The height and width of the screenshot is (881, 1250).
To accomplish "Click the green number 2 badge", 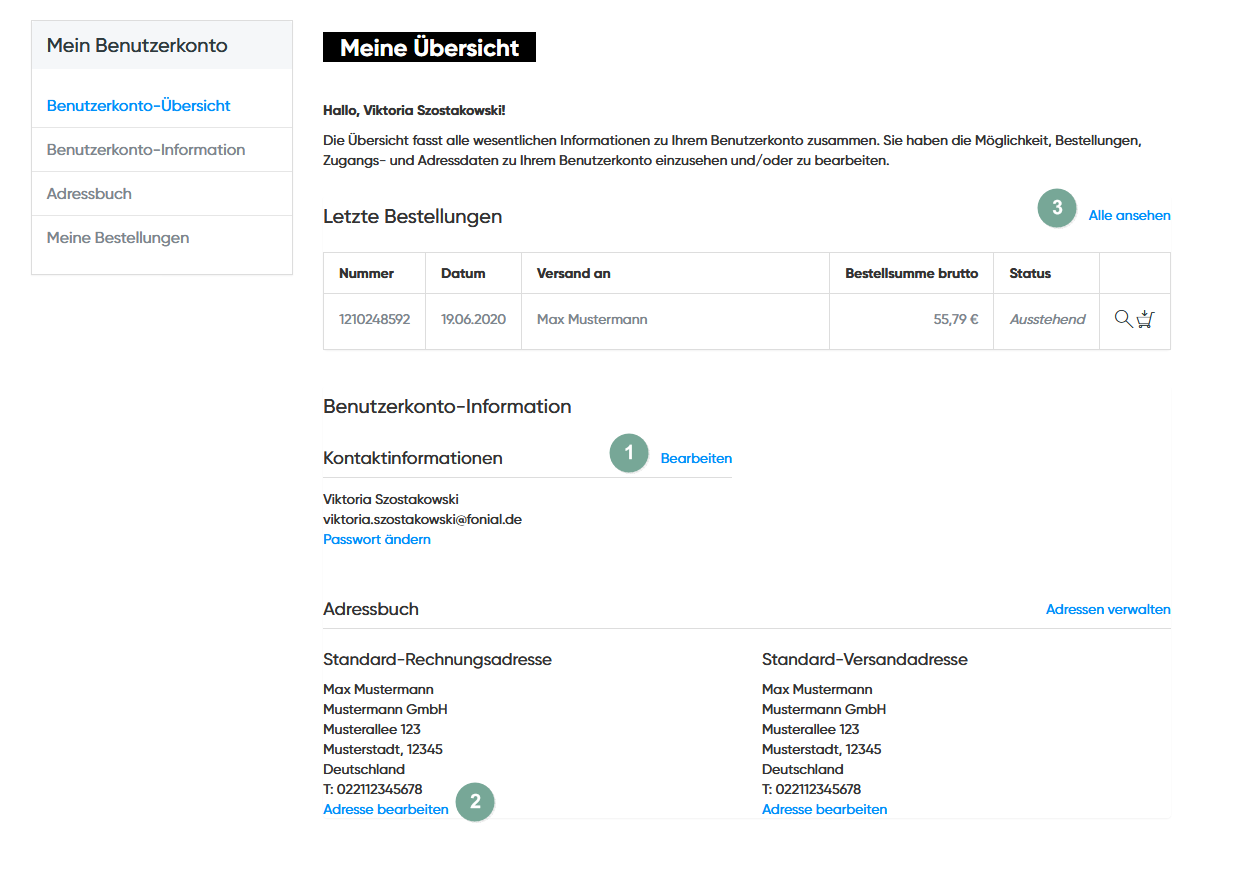I will [475, 802].
